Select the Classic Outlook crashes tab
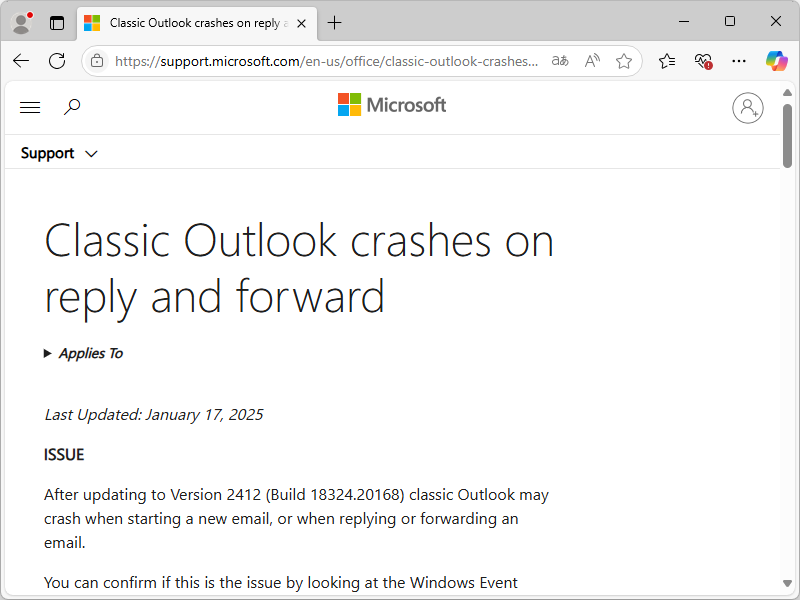 point(190,22)
